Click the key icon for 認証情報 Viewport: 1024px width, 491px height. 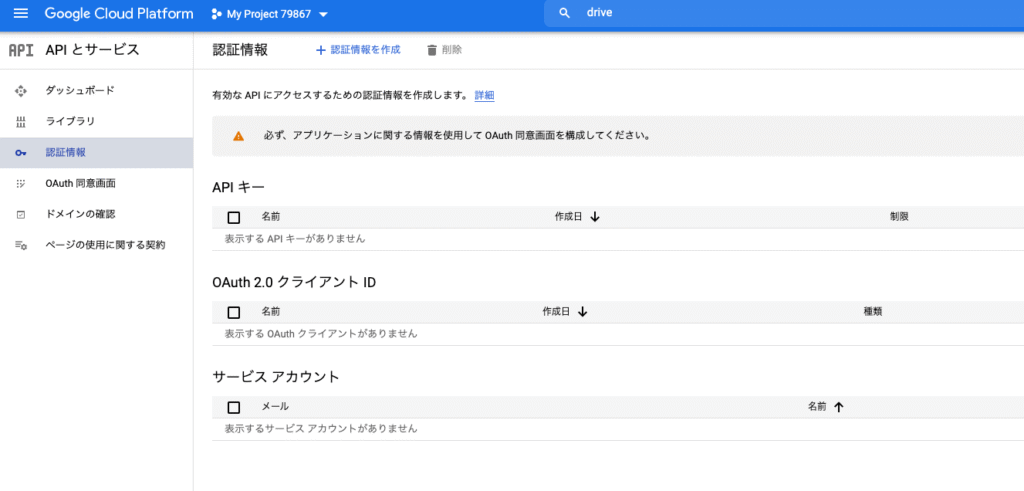tap(20, 153)
